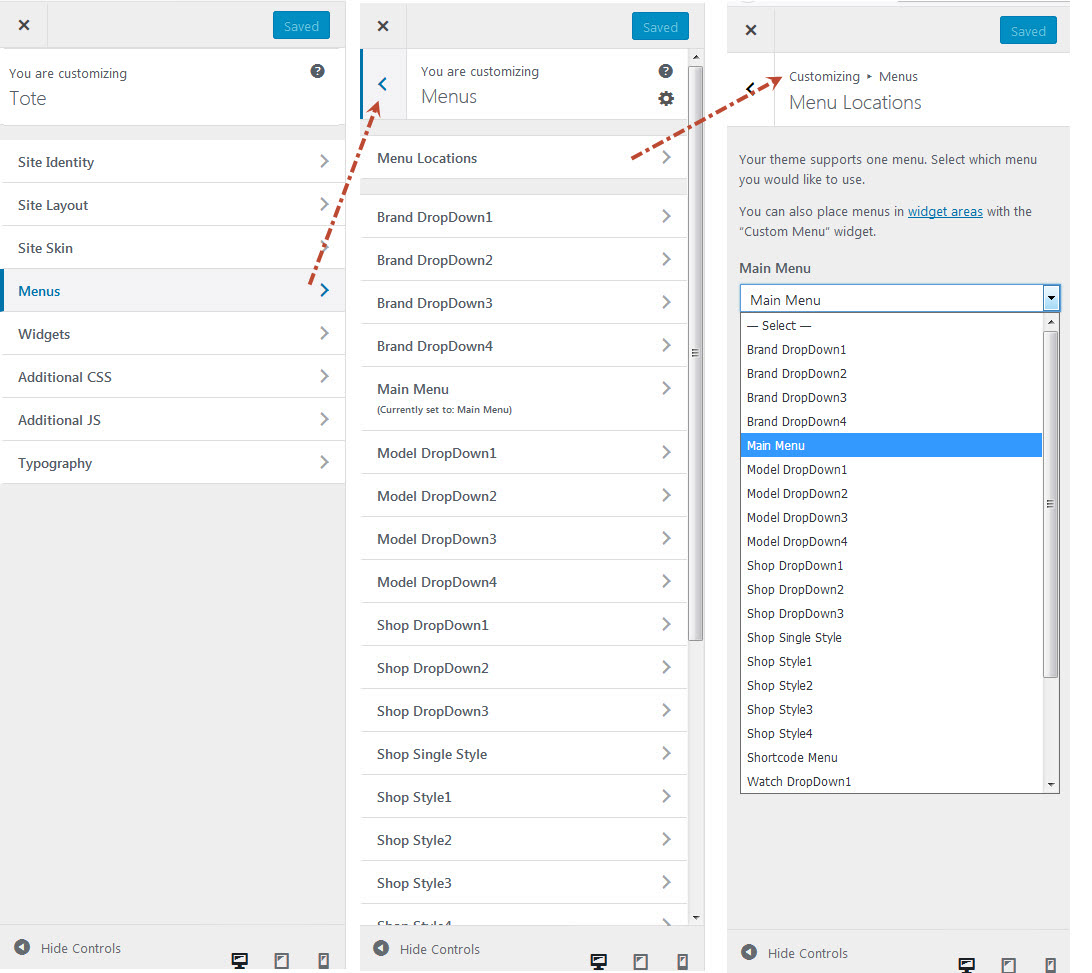Screen dimensions: 1092x973
Task: Choose Model DropDown4 in the dropdown list
Action: pyautogui.click(x=891, y=541)
